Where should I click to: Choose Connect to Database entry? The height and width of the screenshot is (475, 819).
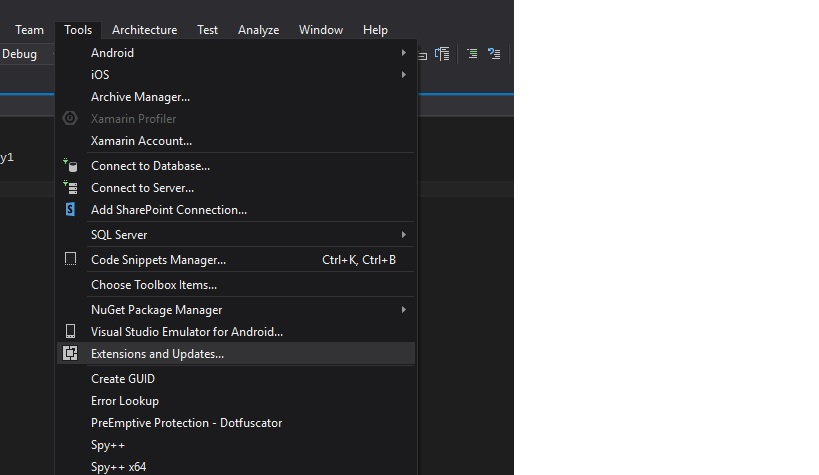[x=236, y=166]
